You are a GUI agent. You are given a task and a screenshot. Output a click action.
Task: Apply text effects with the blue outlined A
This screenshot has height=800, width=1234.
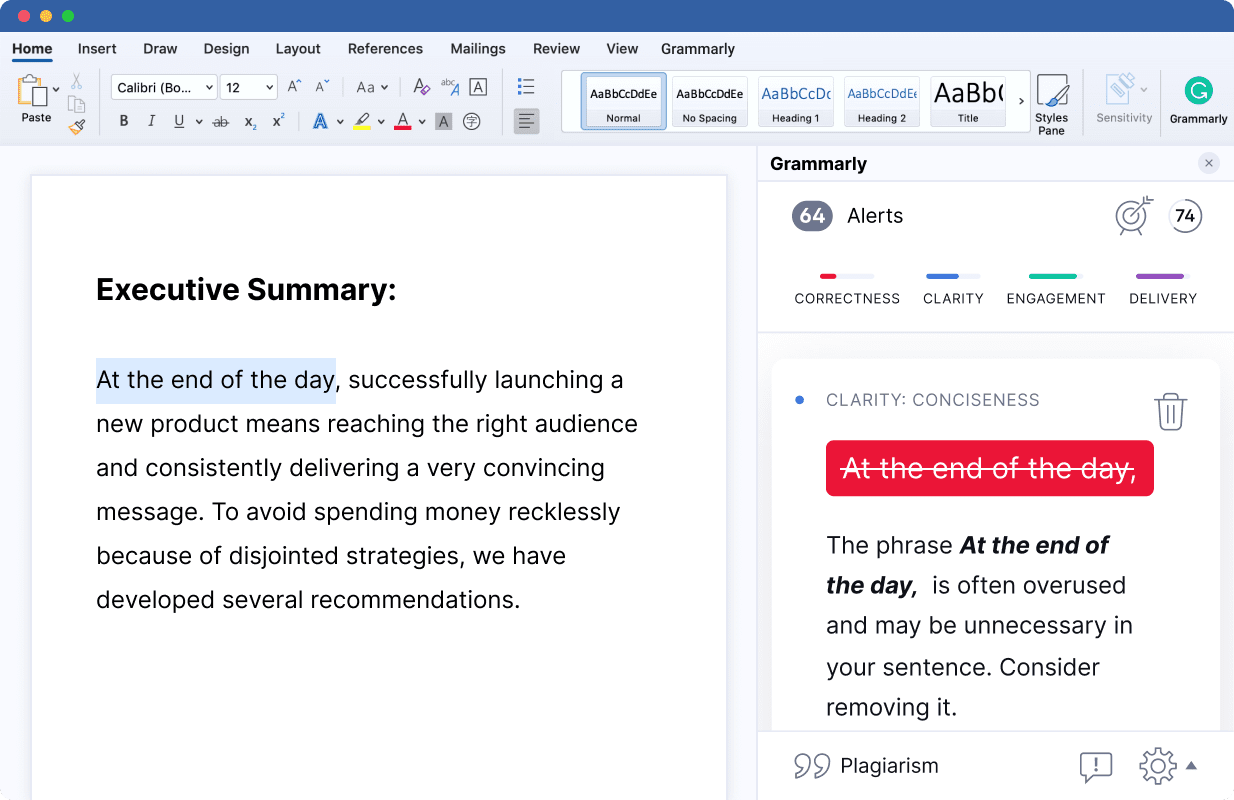(320, 121)
